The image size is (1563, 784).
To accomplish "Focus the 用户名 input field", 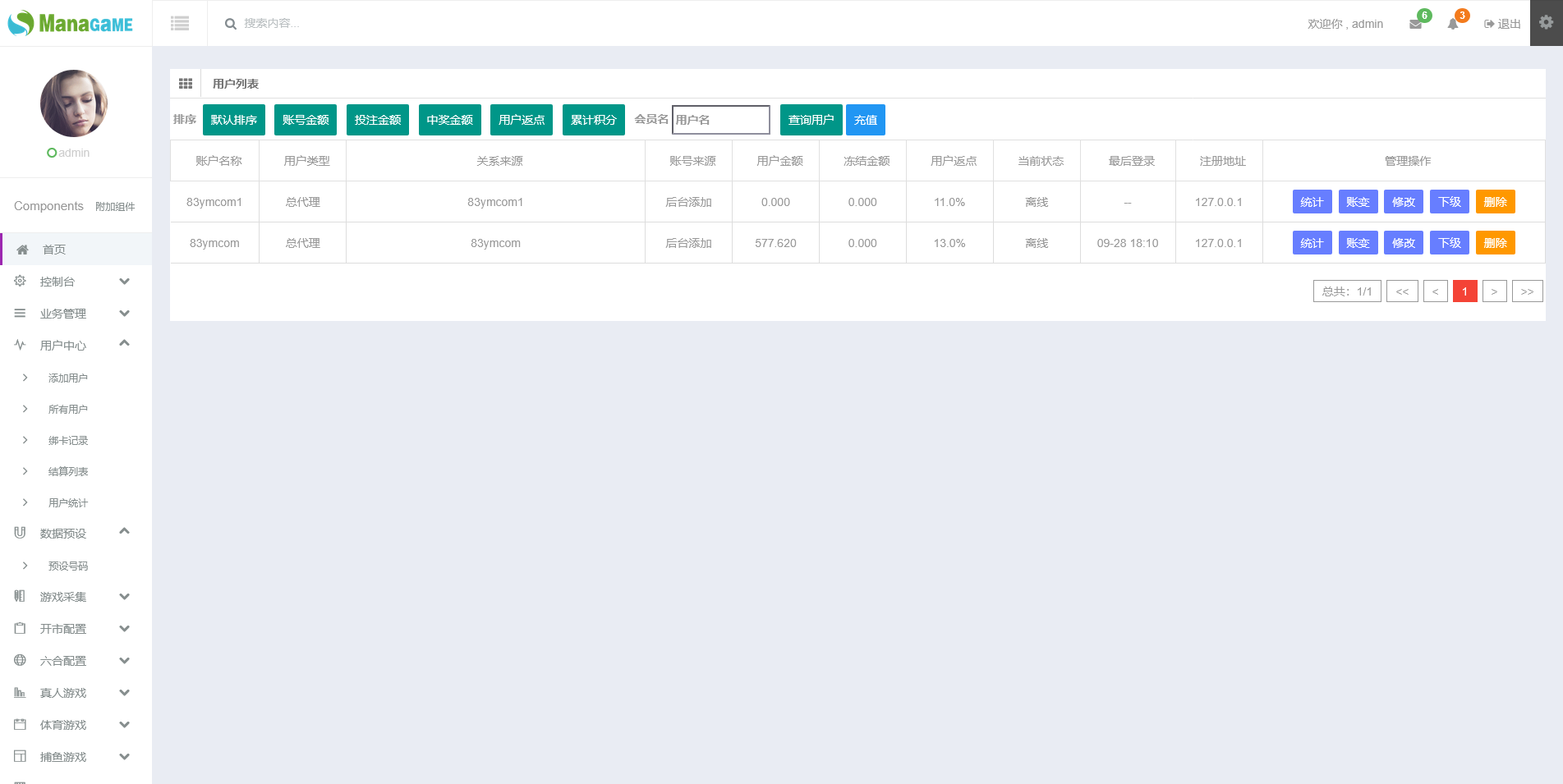I will point(720,120).
